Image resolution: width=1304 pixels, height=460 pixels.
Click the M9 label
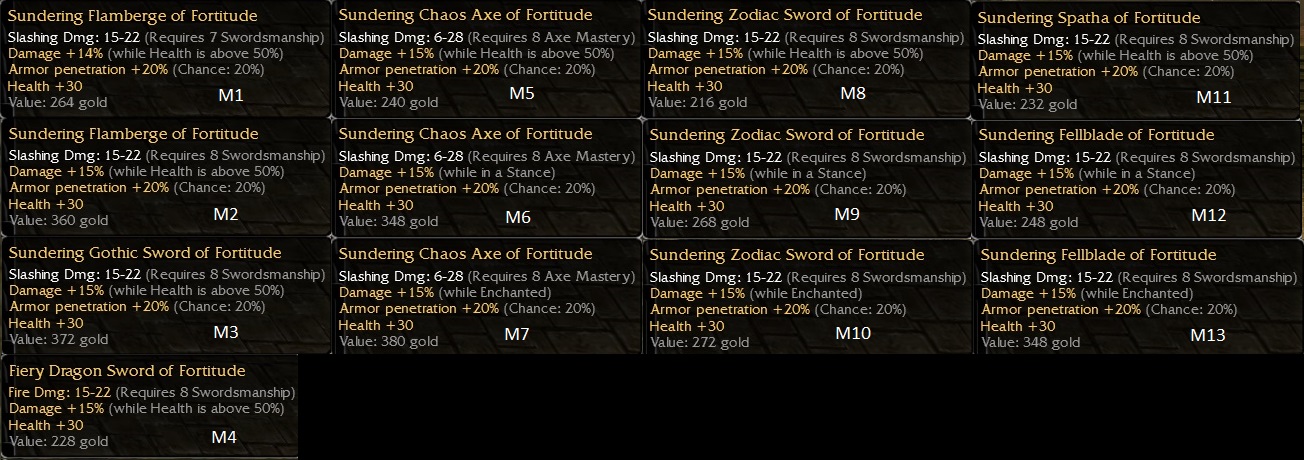click(846, 213)
